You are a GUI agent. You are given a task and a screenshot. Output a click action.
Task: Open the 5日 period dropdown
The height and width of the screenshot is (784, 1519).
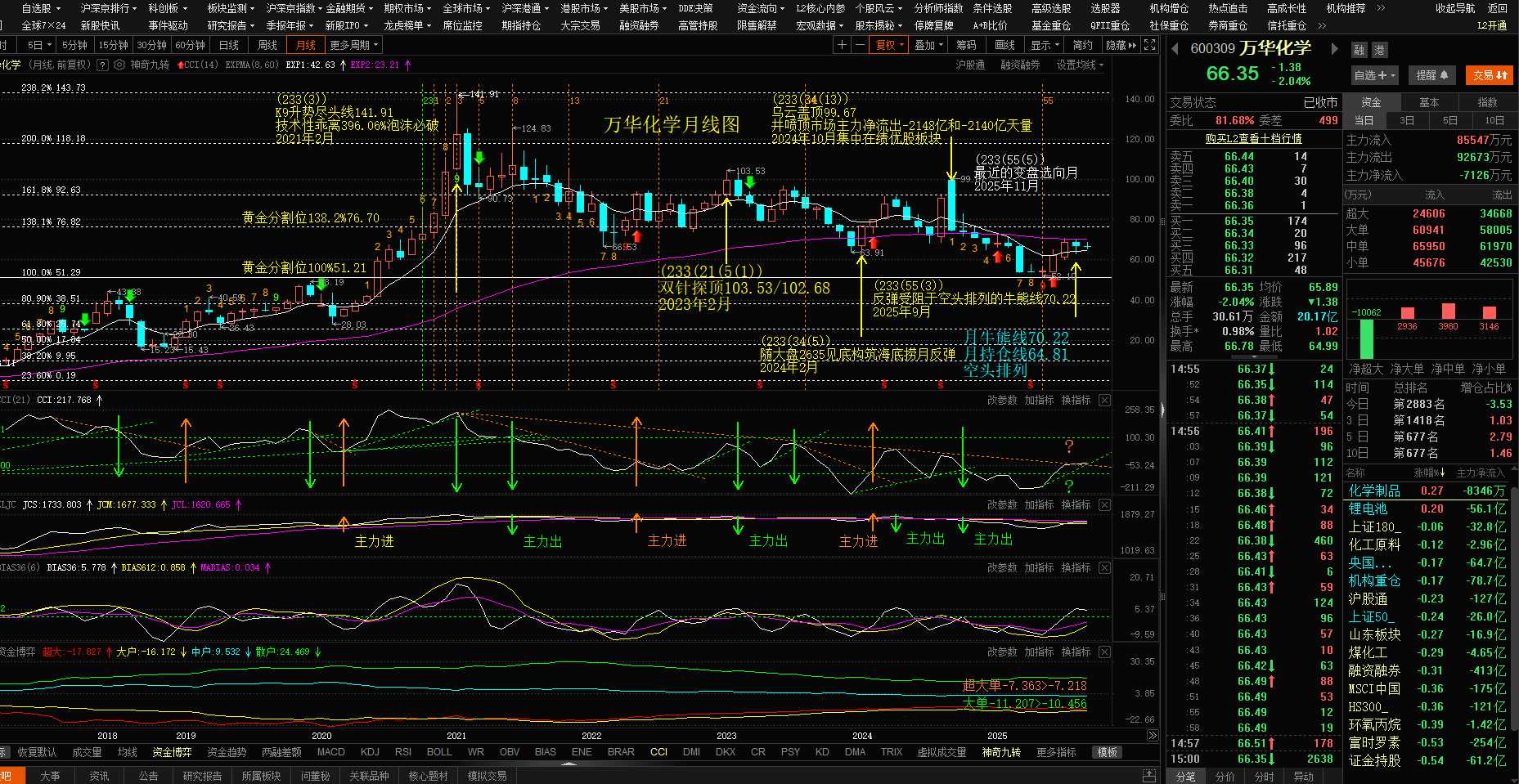coord(38,45)
